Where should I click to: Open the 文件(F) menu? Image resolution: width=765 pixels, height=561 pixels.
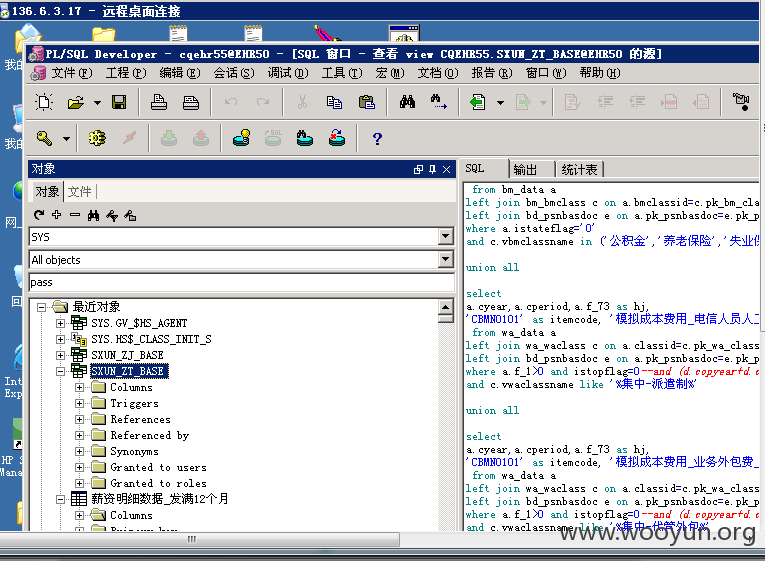tap(71, 73)
